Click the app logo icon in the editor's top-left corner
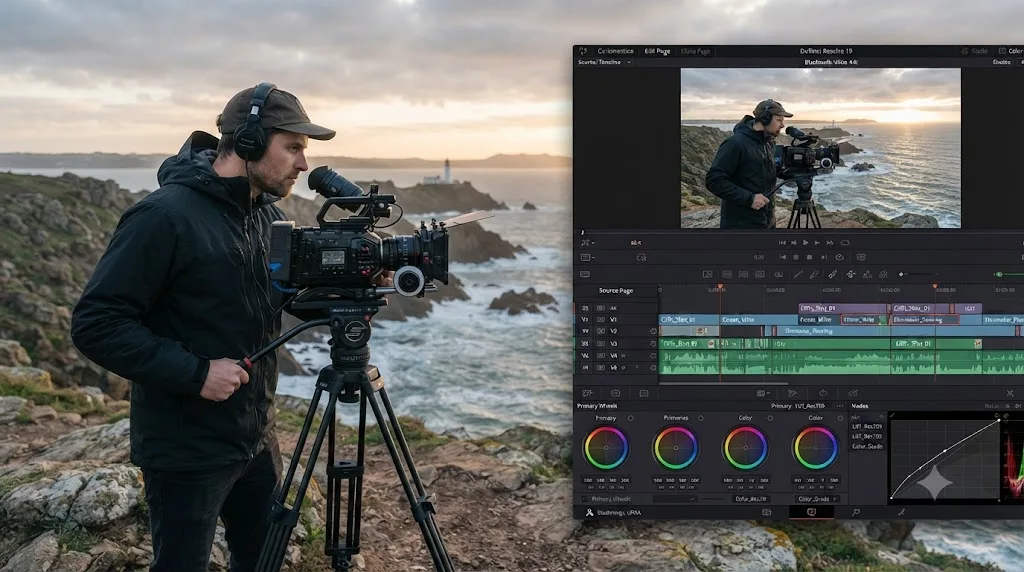The width and height of the screenshot is (1024, 572). pyautogui.click(x=583, y=51)
